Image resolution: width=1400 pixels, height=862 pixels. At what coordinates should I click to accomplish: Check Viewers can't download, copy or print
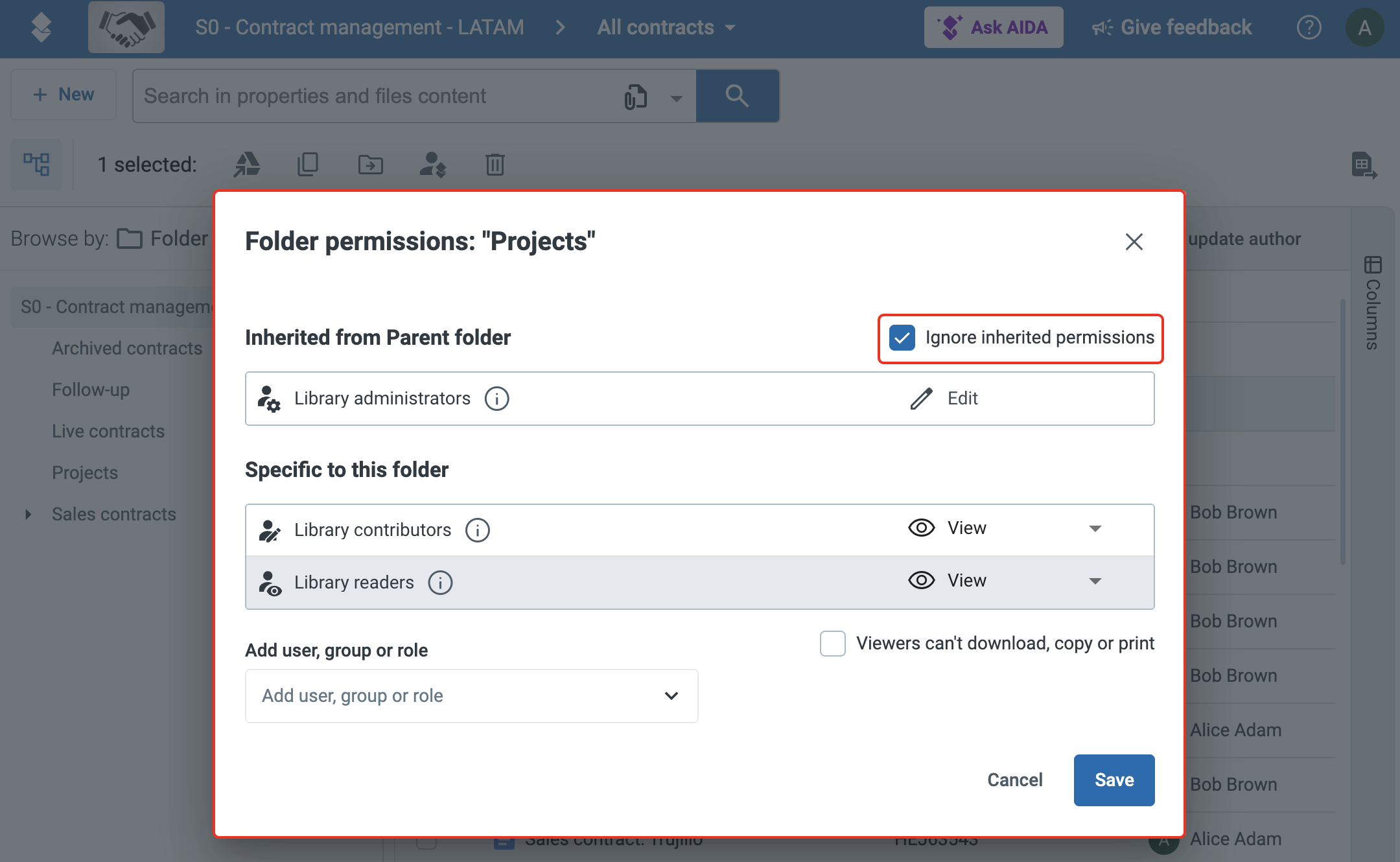(833, 644)
